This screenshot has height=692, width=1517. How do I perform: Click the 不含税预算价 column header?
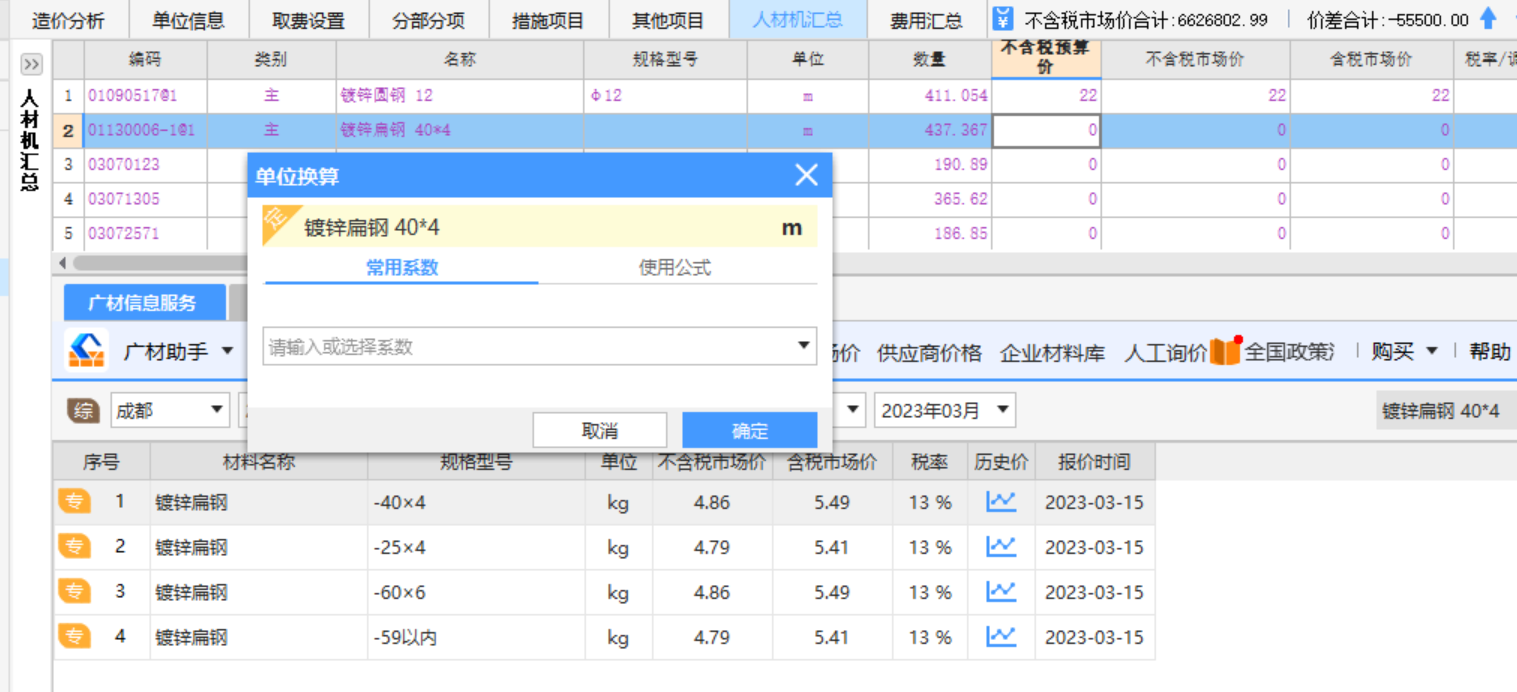click(x=1046, y=59)
